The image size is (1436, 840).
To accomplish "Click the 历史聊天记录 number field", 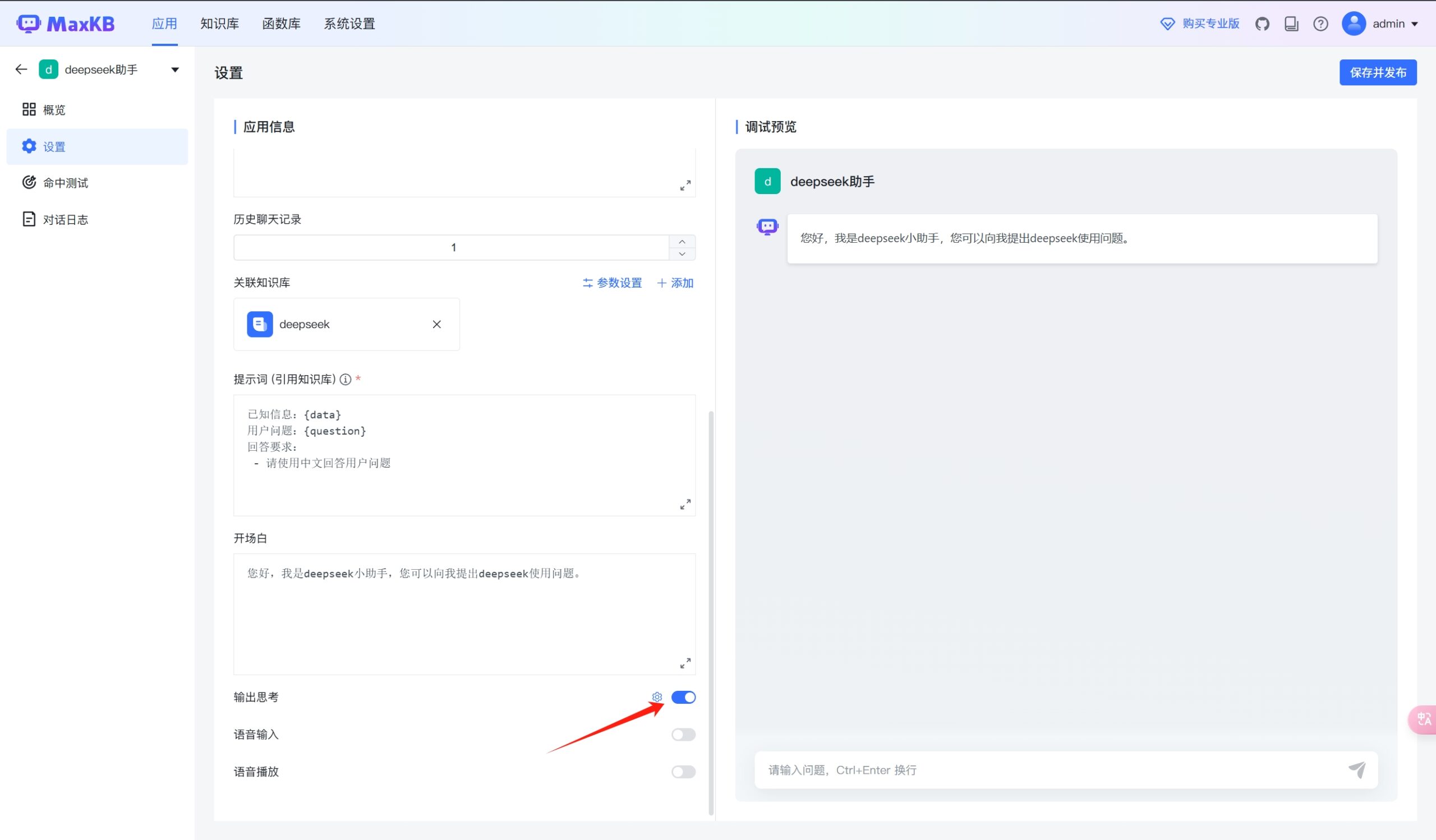I will 452,248.
